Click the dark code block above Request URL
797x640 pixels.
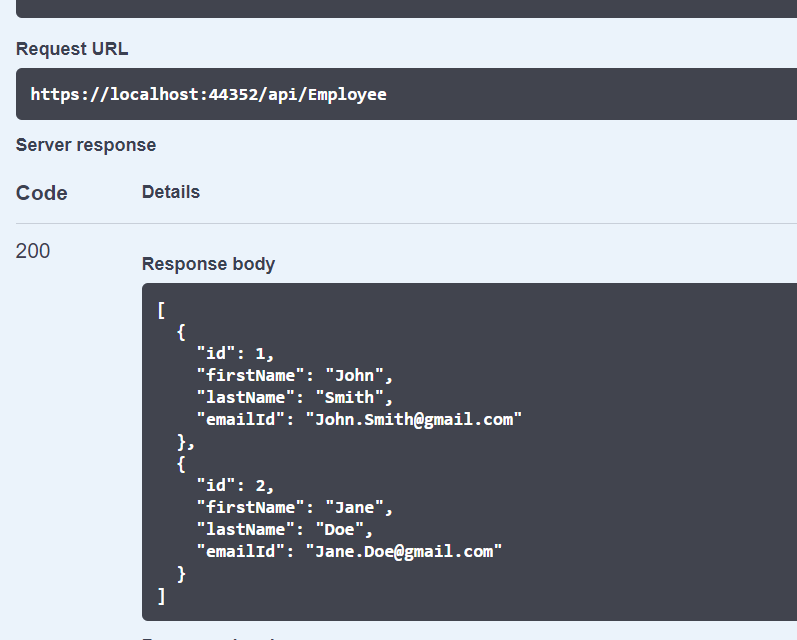400,8
